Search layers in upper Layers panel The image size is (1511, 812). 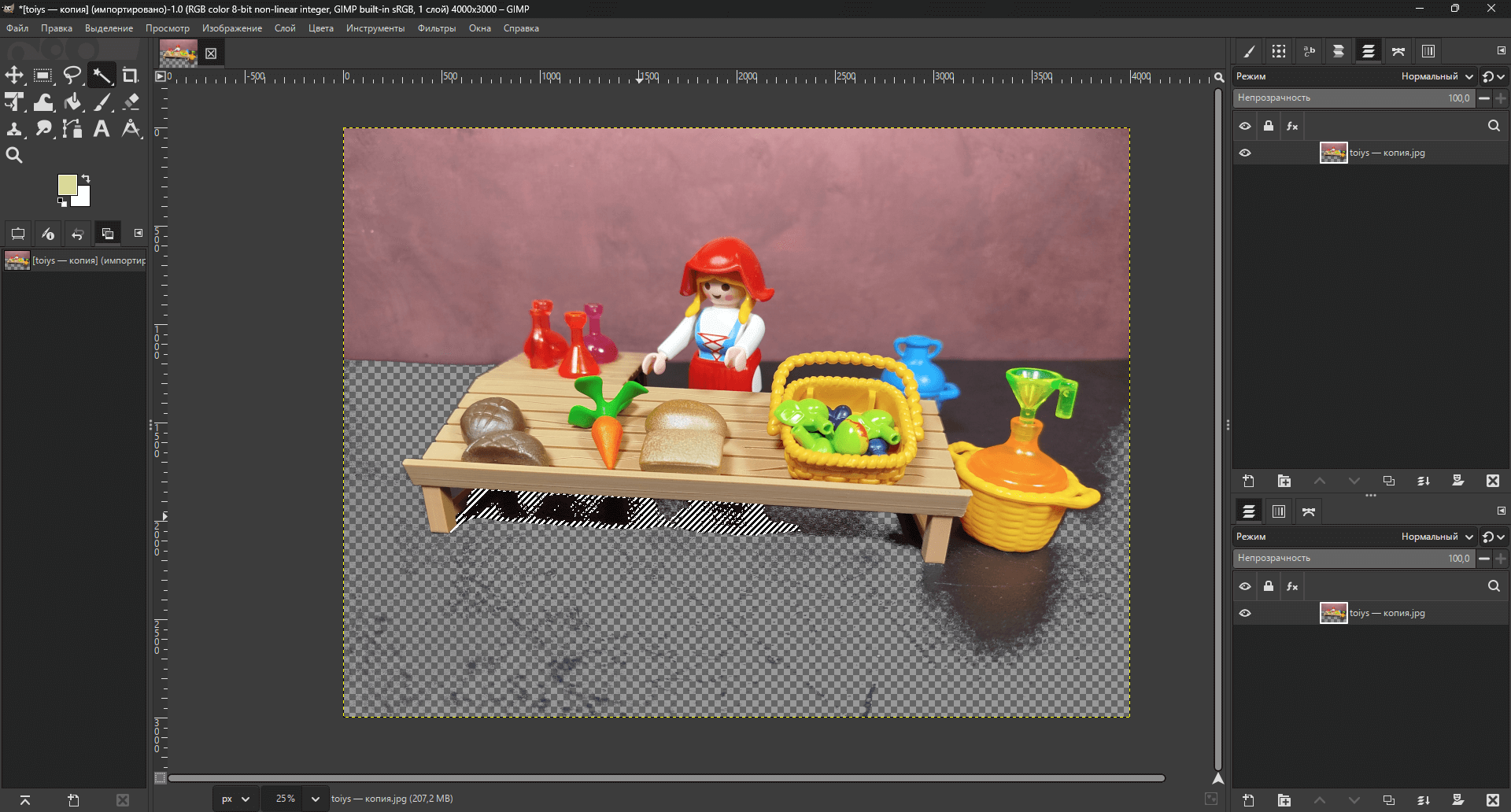pyautogui.click(x=1494, y=126)
